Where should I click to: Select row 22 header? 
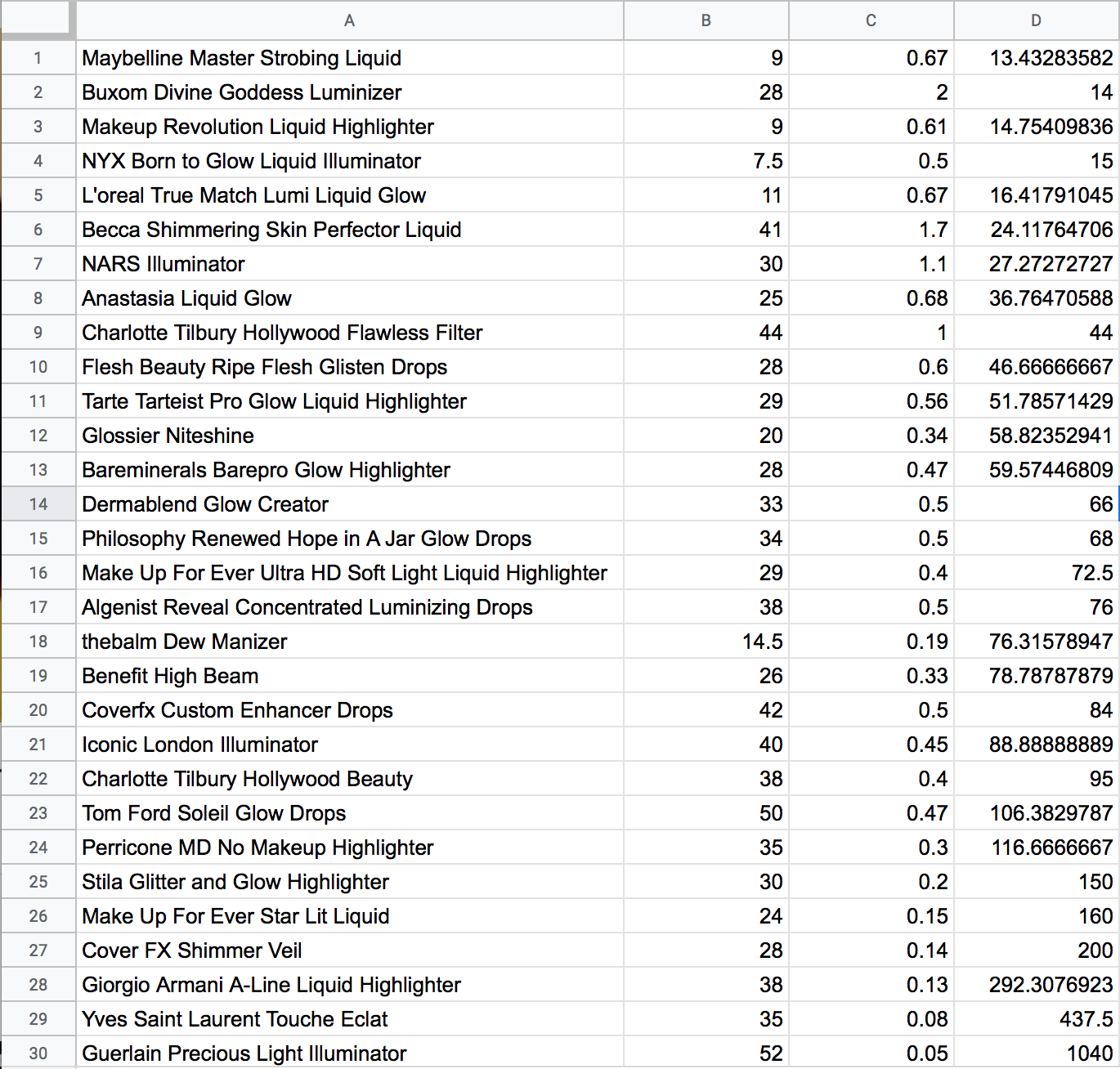tap(38, 779)
